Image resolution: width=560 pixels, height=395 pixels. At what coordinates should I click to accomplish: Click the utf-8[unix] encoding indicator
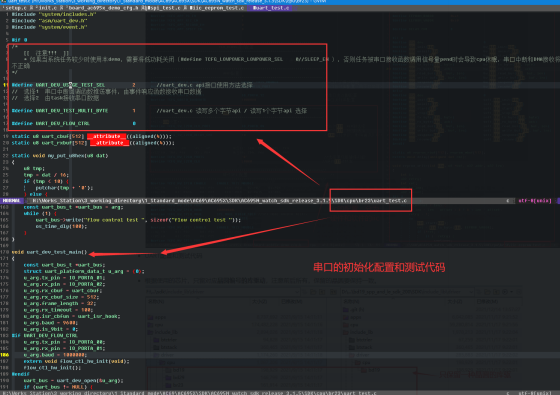coord(535,201)
